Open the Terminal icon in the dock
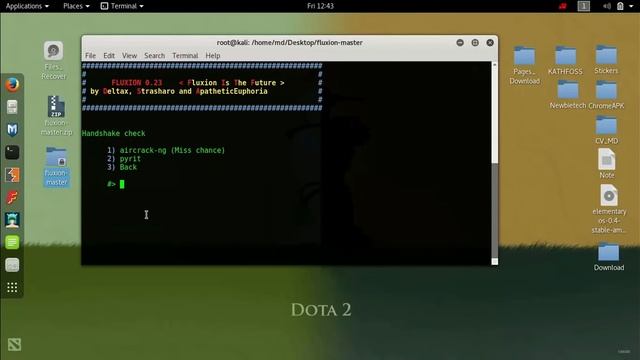This screenshot has height=360, width=640. [x=12, y=152]
